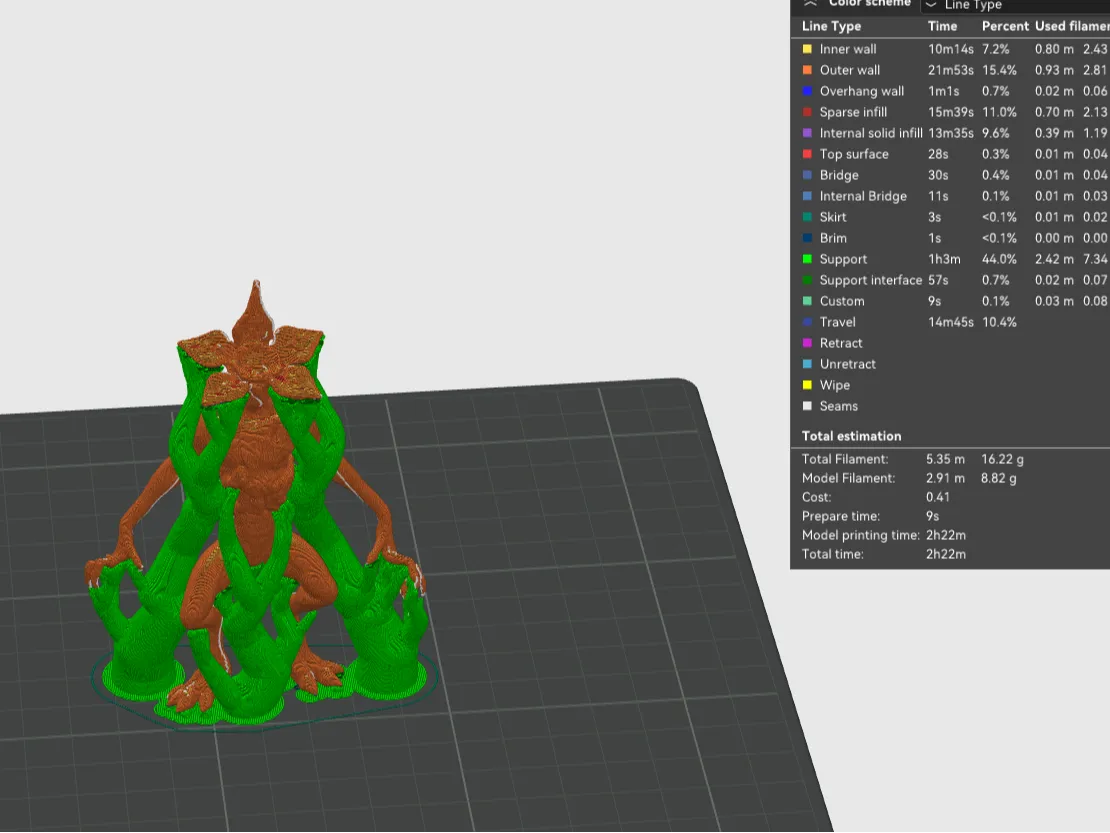Screen dimensions: 1110x833
Task: Click the Internal Bridge legend square
Action: point(807,196)
